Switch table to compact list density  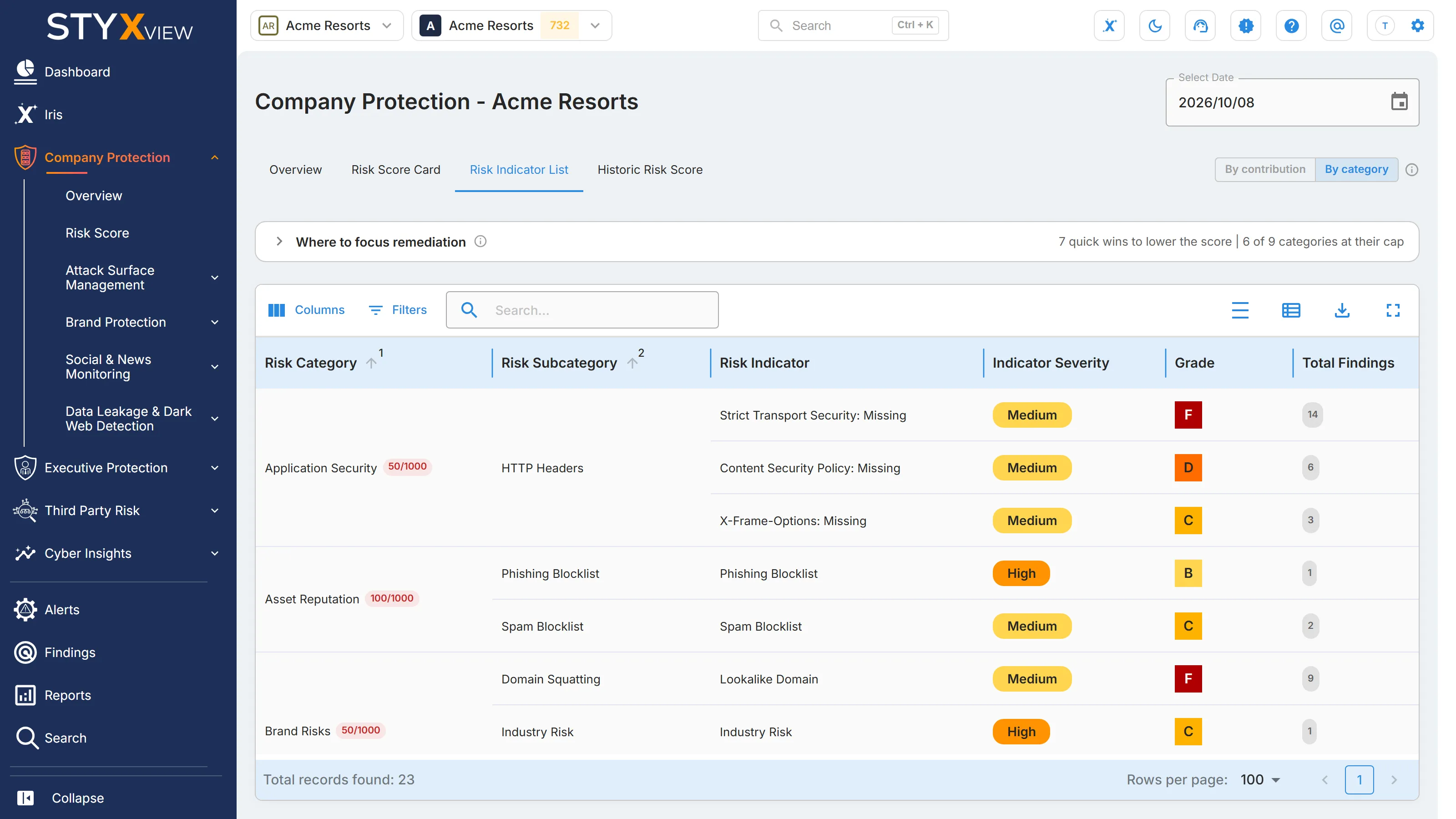tap(1240, 310)
